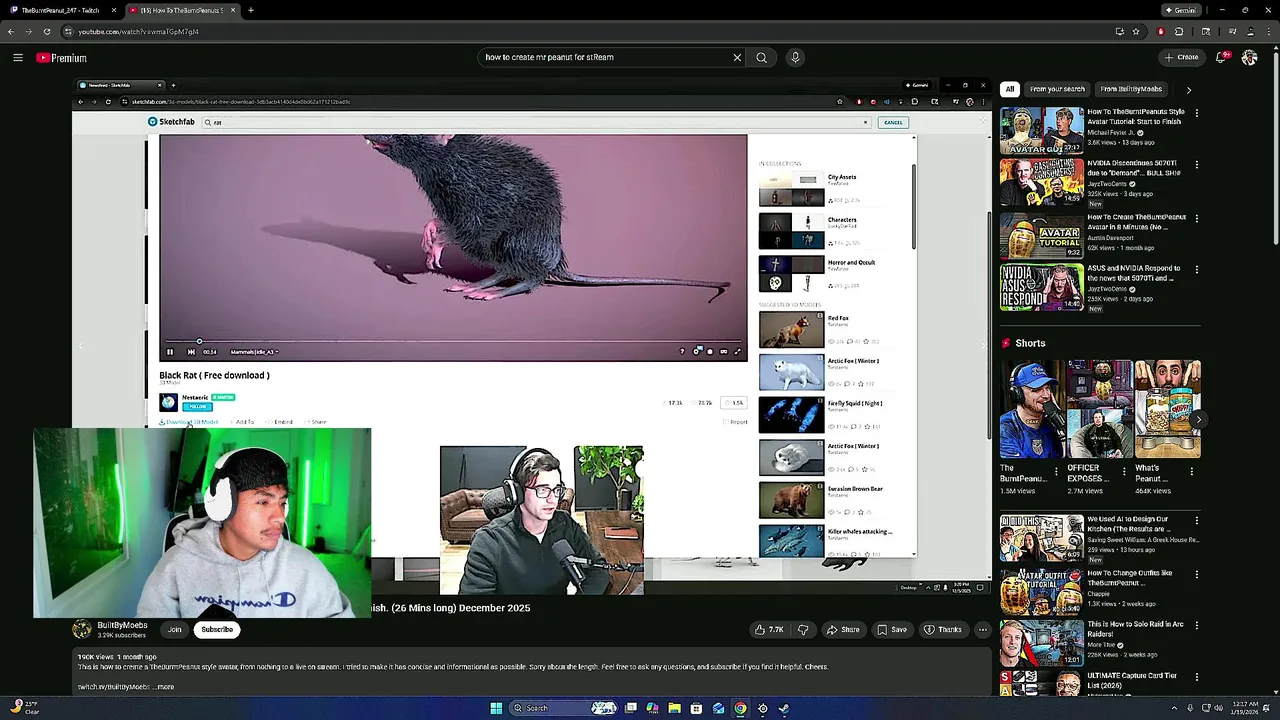Select 'From BuiltByMoebs' filter chip
1280x720 pixels.
click(x=1131, y=89)
